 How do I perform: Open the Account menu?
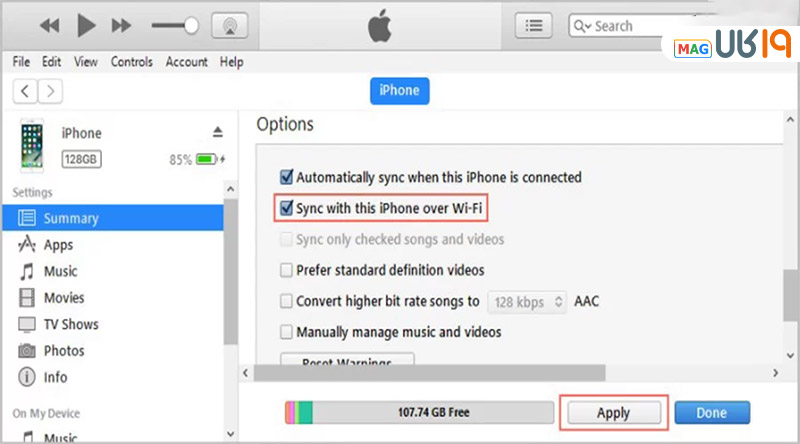click(186, 62)
